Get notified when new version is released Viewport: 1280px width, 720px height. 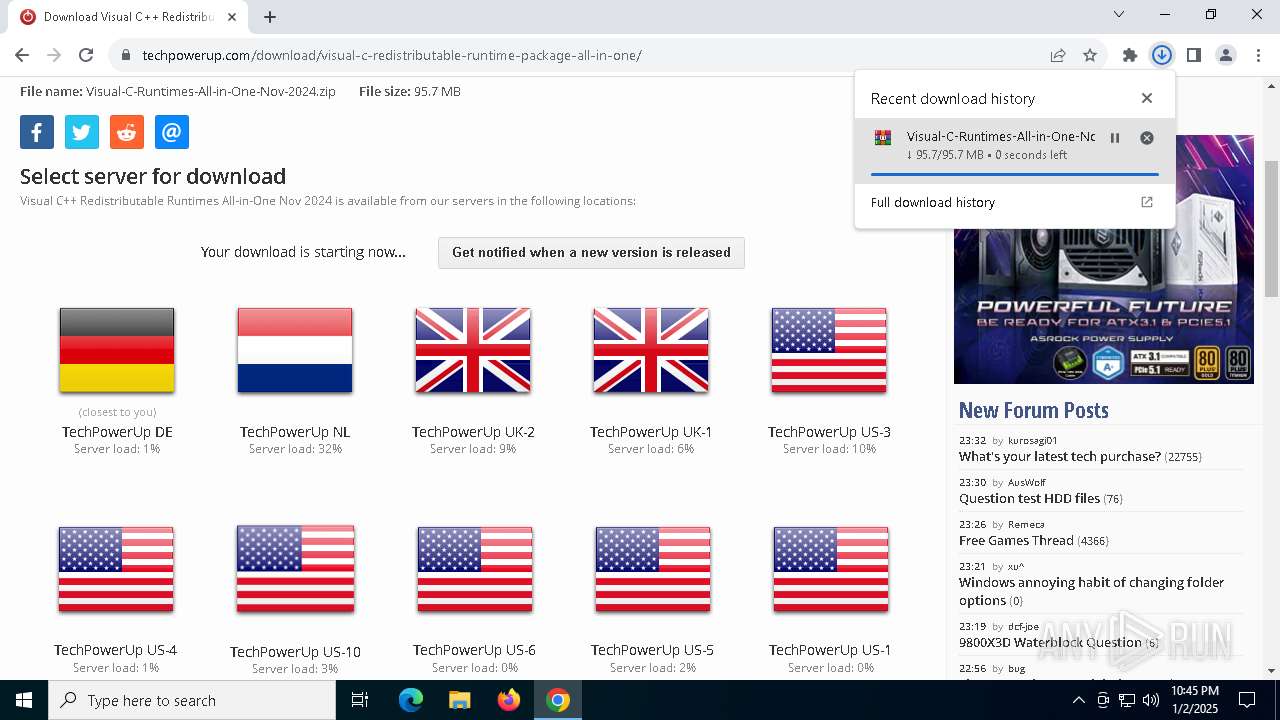tap(591, 253)
